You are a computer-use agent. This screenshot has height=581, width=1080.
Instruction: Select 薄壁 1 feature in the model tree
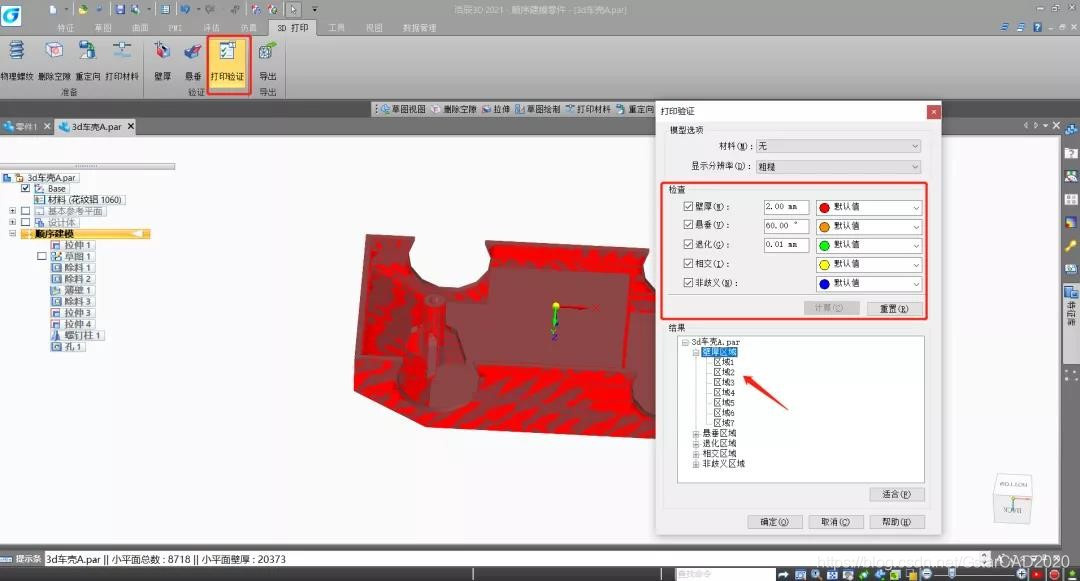[x=72, y=290]
